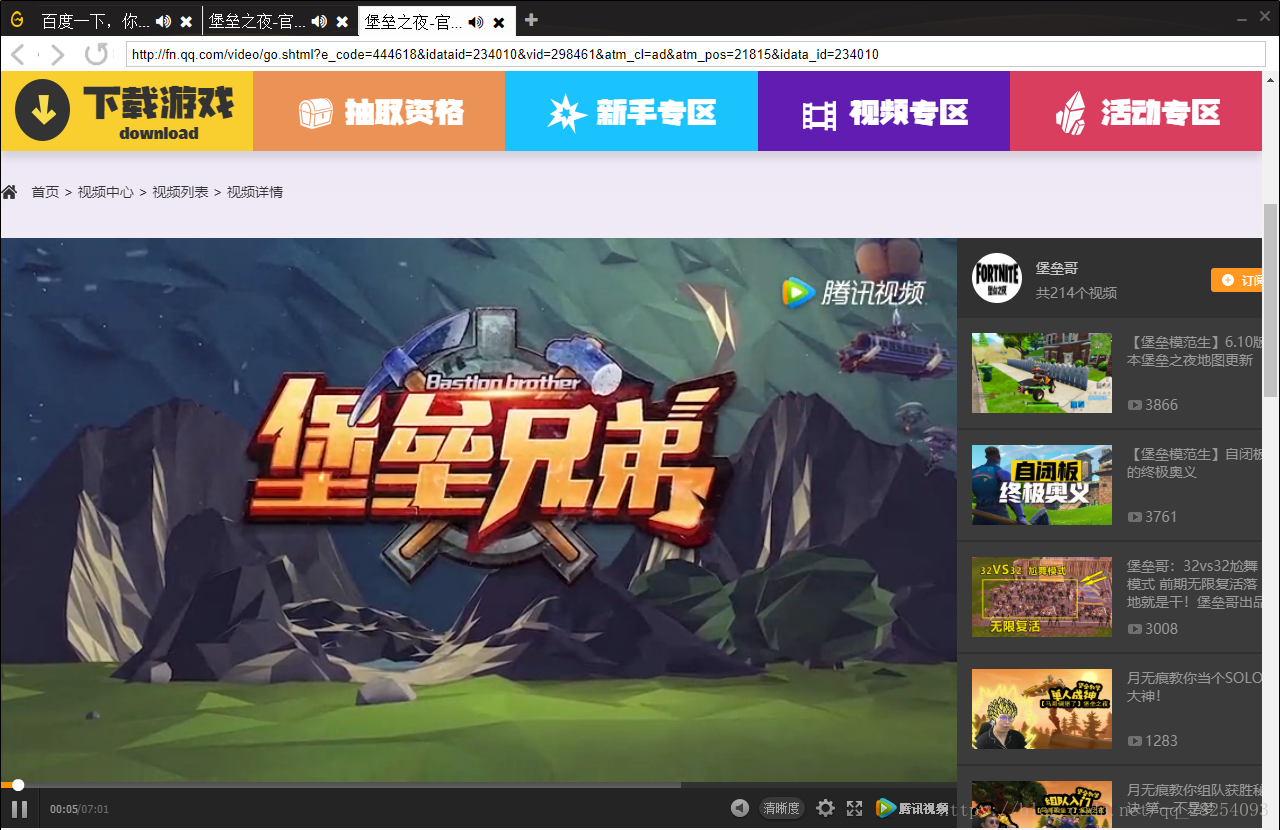Close the active third tab

(498, 22)
